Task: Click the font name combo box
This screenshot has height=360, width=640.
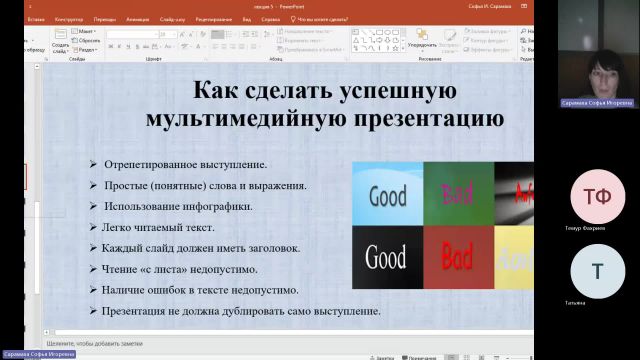Action: tap(132, 35)
